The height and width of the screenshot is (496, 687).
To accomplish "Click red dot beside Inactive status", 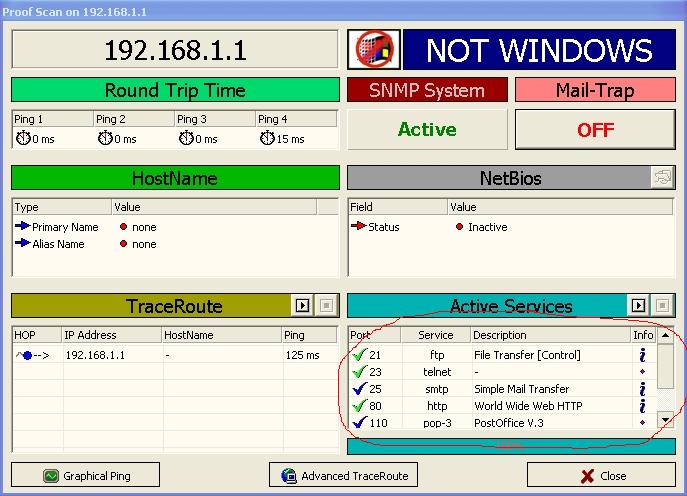I will point(459,227).
